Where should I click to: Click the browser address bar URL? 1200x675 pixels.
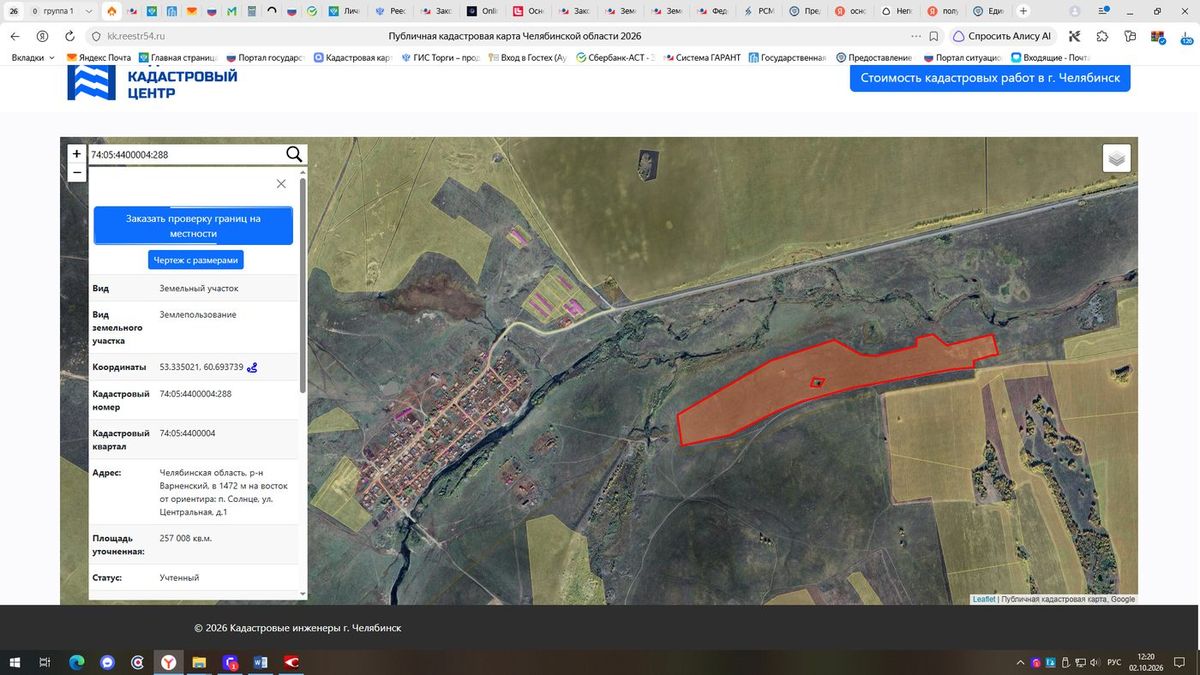(135, 36)
